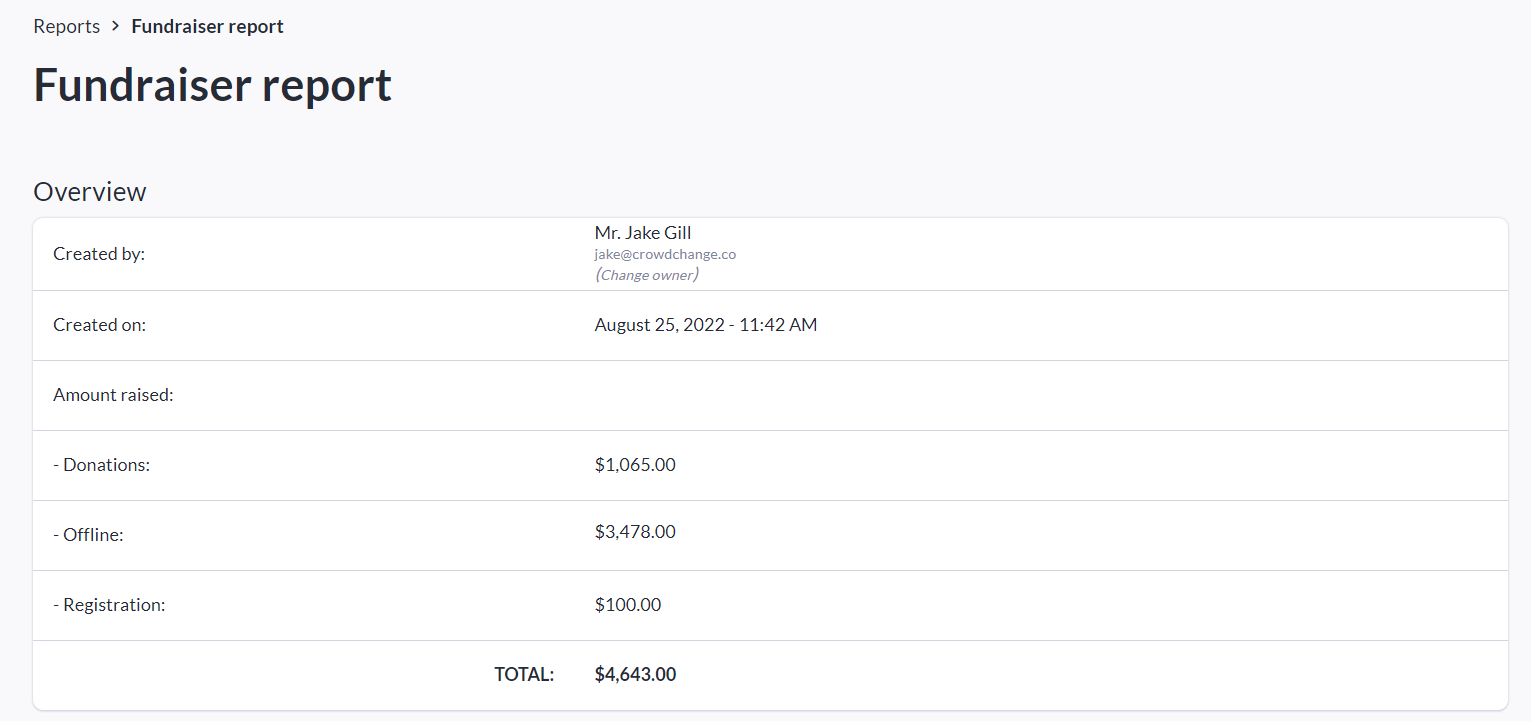
Task: Click the $4,643.00 total amount
Action: coord(635,675)
